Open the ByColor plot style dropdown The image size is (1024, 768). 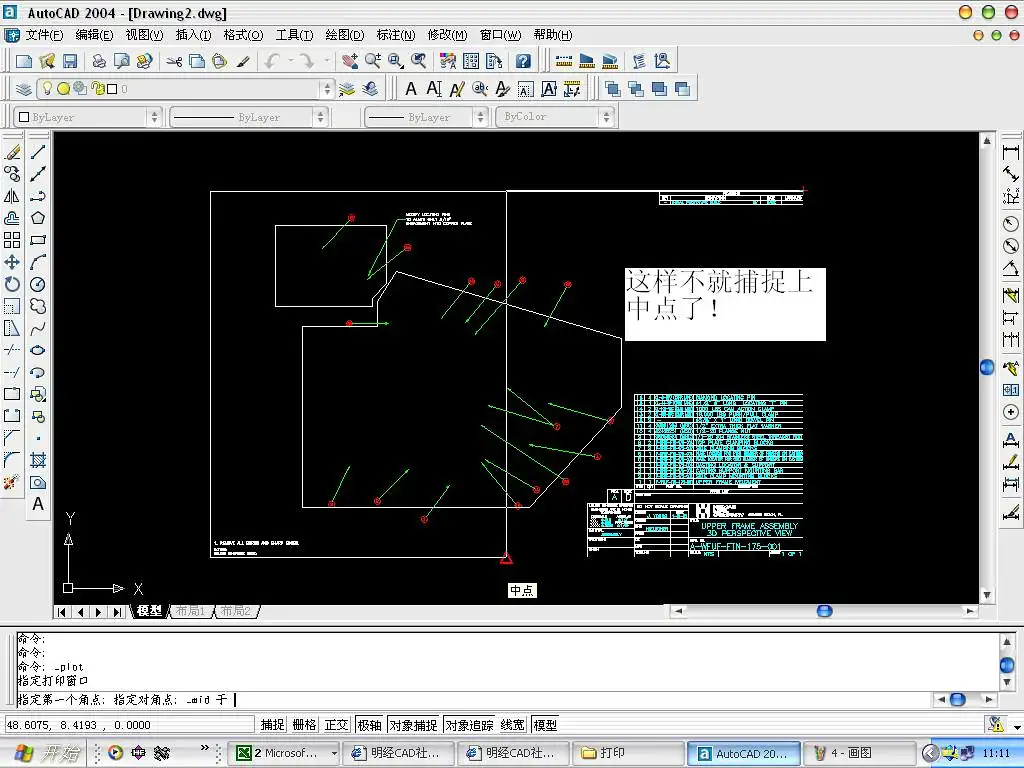coord(606,117)
